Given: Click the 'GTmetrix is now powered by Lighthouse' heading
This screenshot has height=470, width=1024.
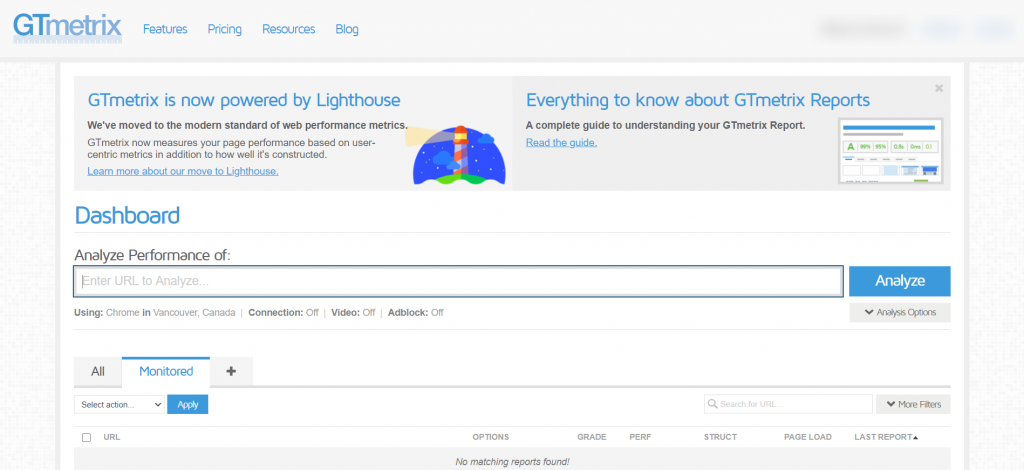Looking at the screenshot, I should click(244, 101).
